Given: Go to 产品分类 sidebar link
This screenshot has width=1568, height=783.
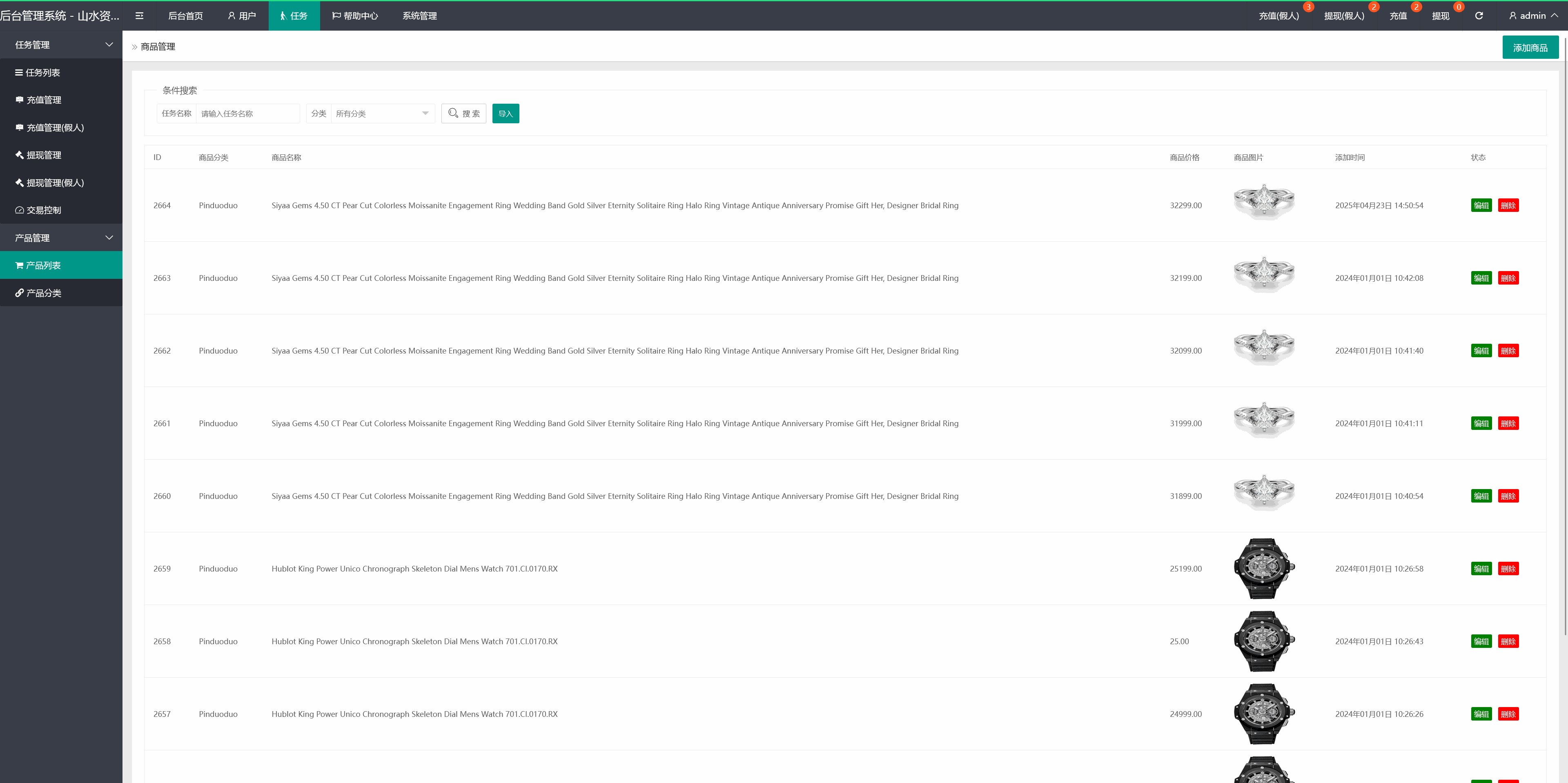Looking at the screenshot, I should (43, 293).
